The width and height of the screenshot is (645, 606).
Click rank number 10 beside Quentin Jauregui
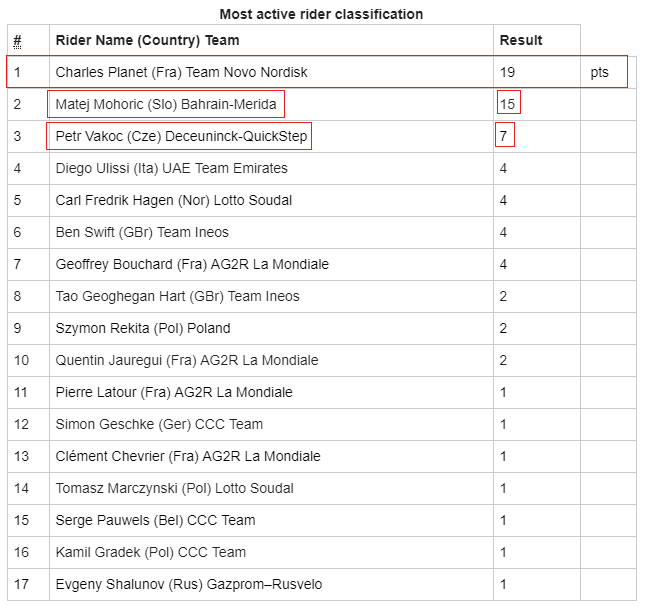coord(21,360)
